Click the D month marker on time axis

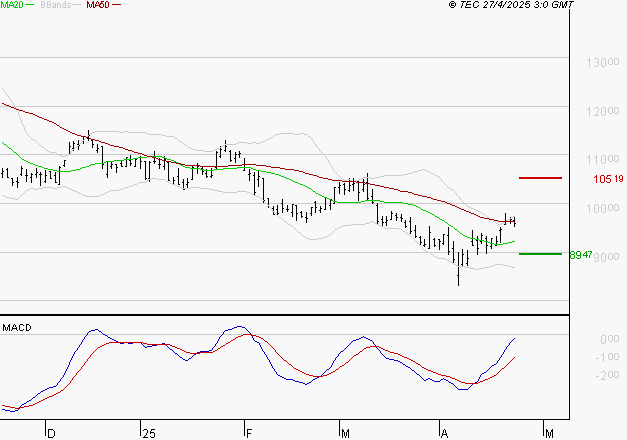[x=50, y=433]
